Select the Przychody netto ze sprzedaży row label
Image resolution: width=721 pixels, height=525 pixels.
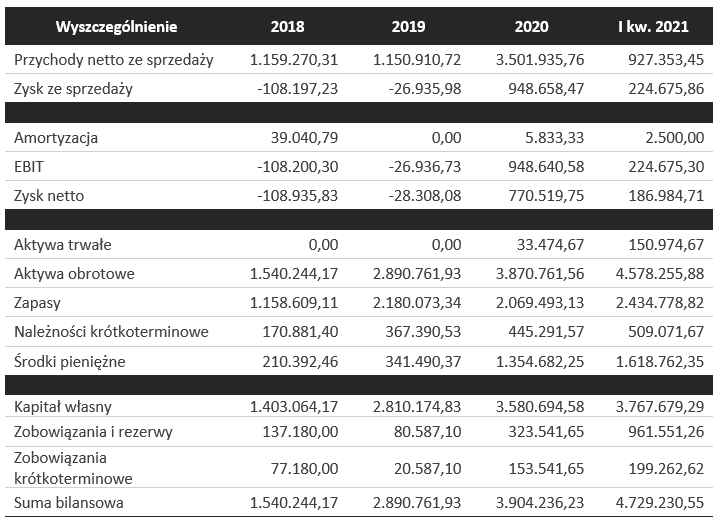pos(114,60)
